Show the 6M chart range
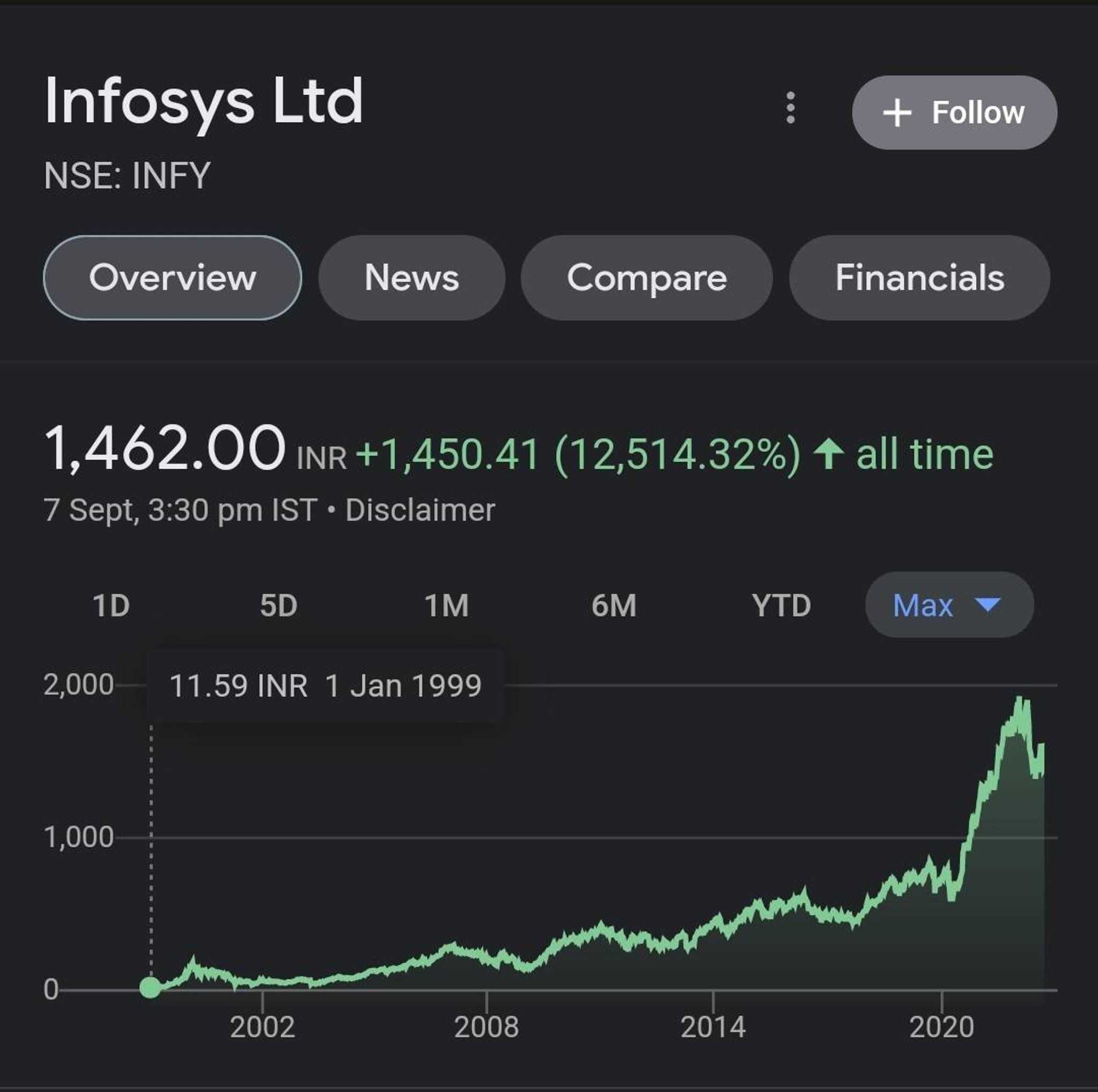The height and width of the screenshot is (1092, 1098). tap(614, 605)
